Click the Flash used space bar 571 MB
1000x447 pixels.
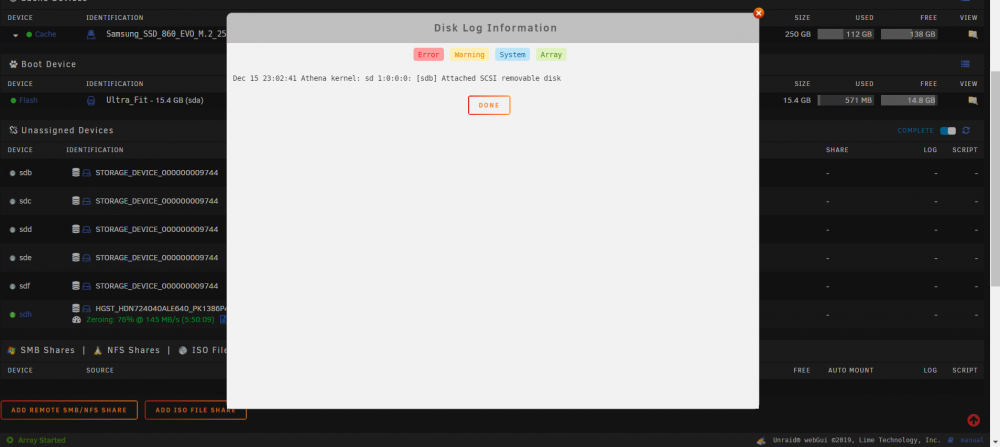coord(846,100)
